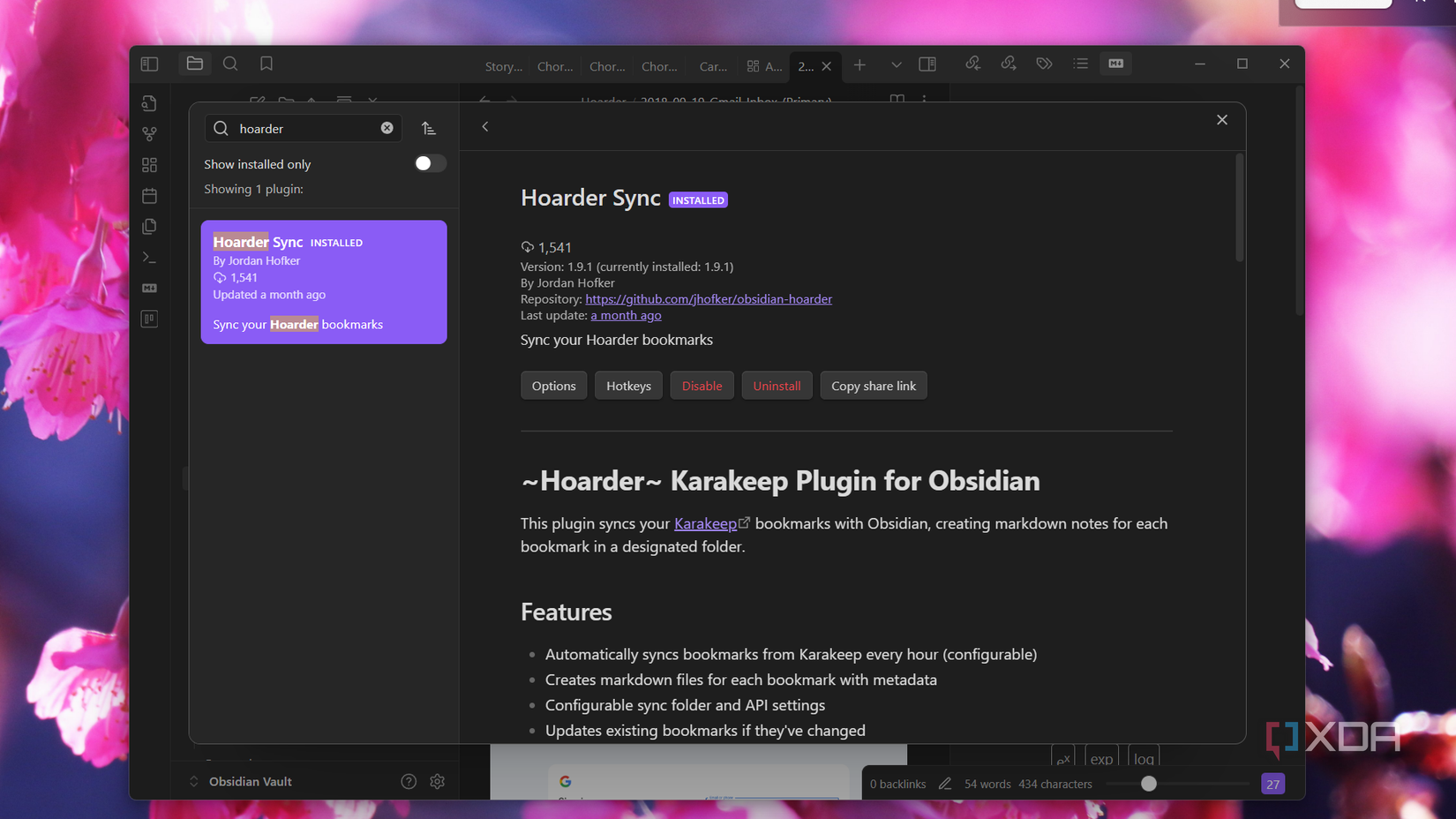Open the plugin sort order menu
The image size is (1456, 819).
pos(430,128)
